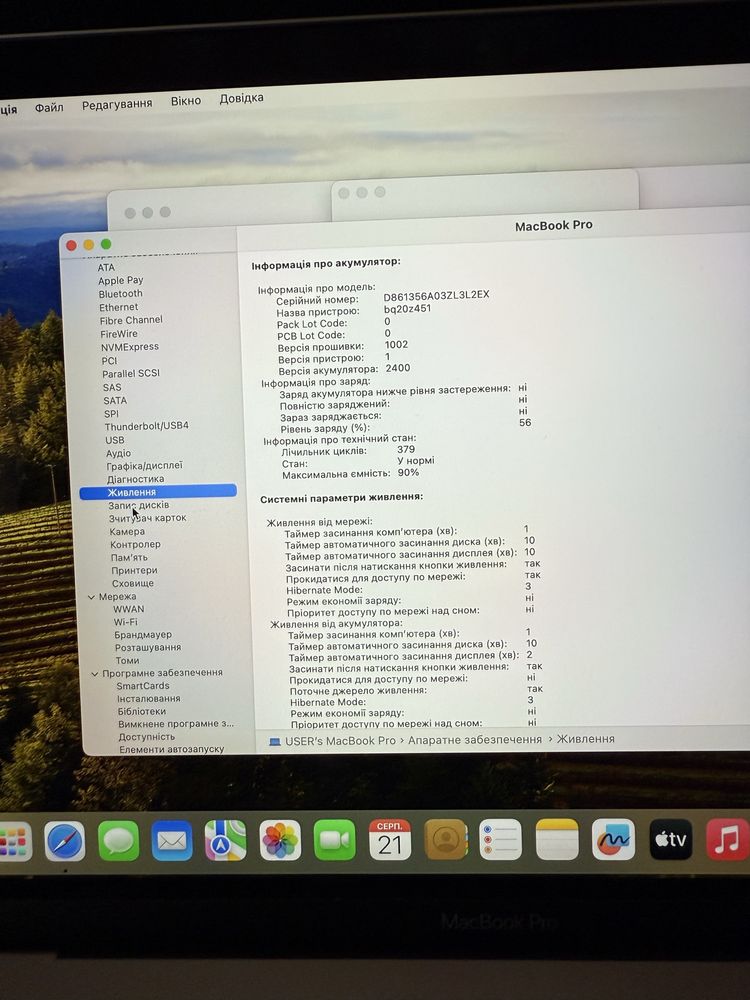The image size is (750, 1000).
Task: Launch FaceTime from the Dock
Action: coord(335,840)
